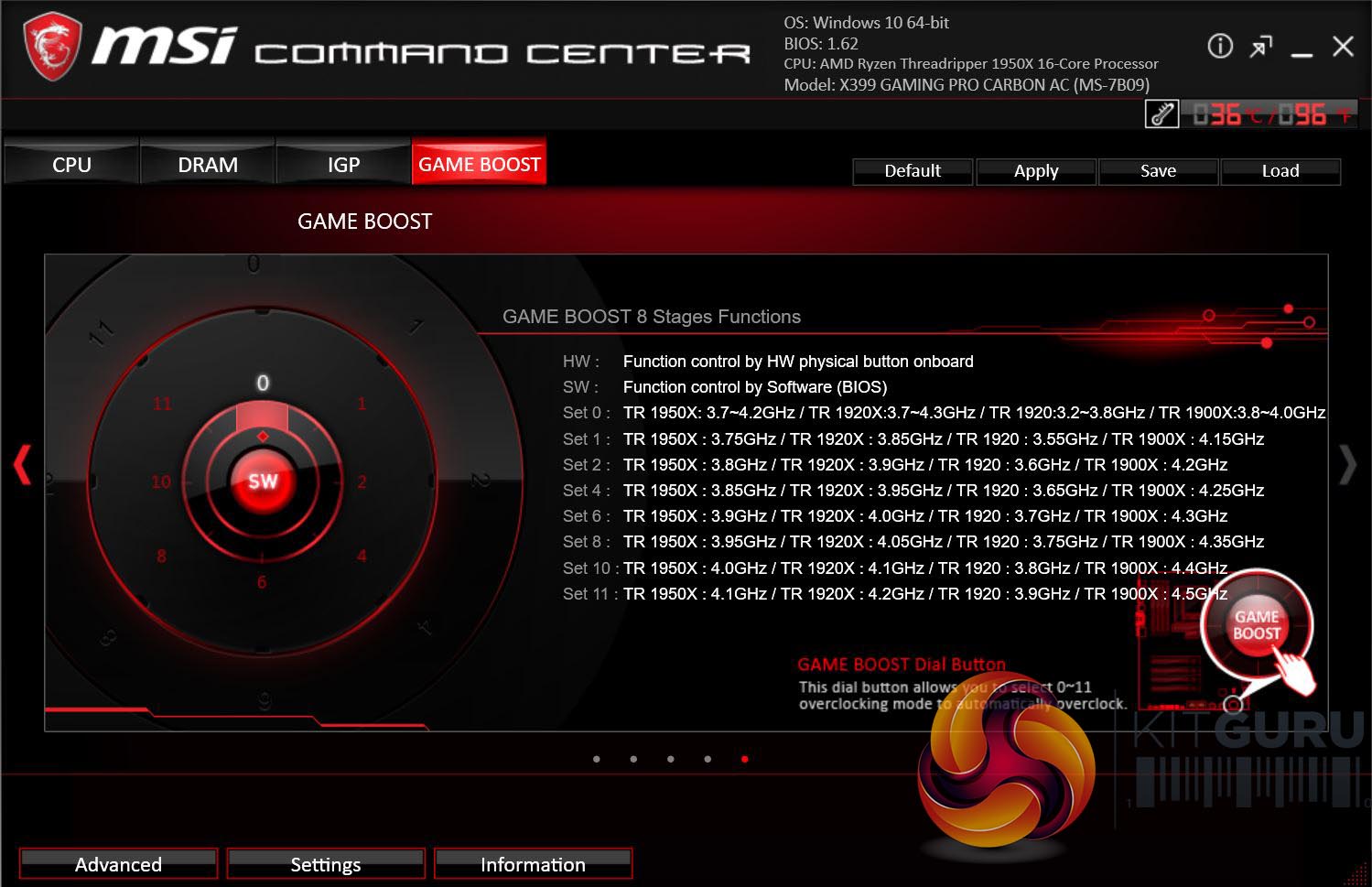The image size is (1372, 887).
Task: Switch to the CPU tab
Action: tap(71, 163)
